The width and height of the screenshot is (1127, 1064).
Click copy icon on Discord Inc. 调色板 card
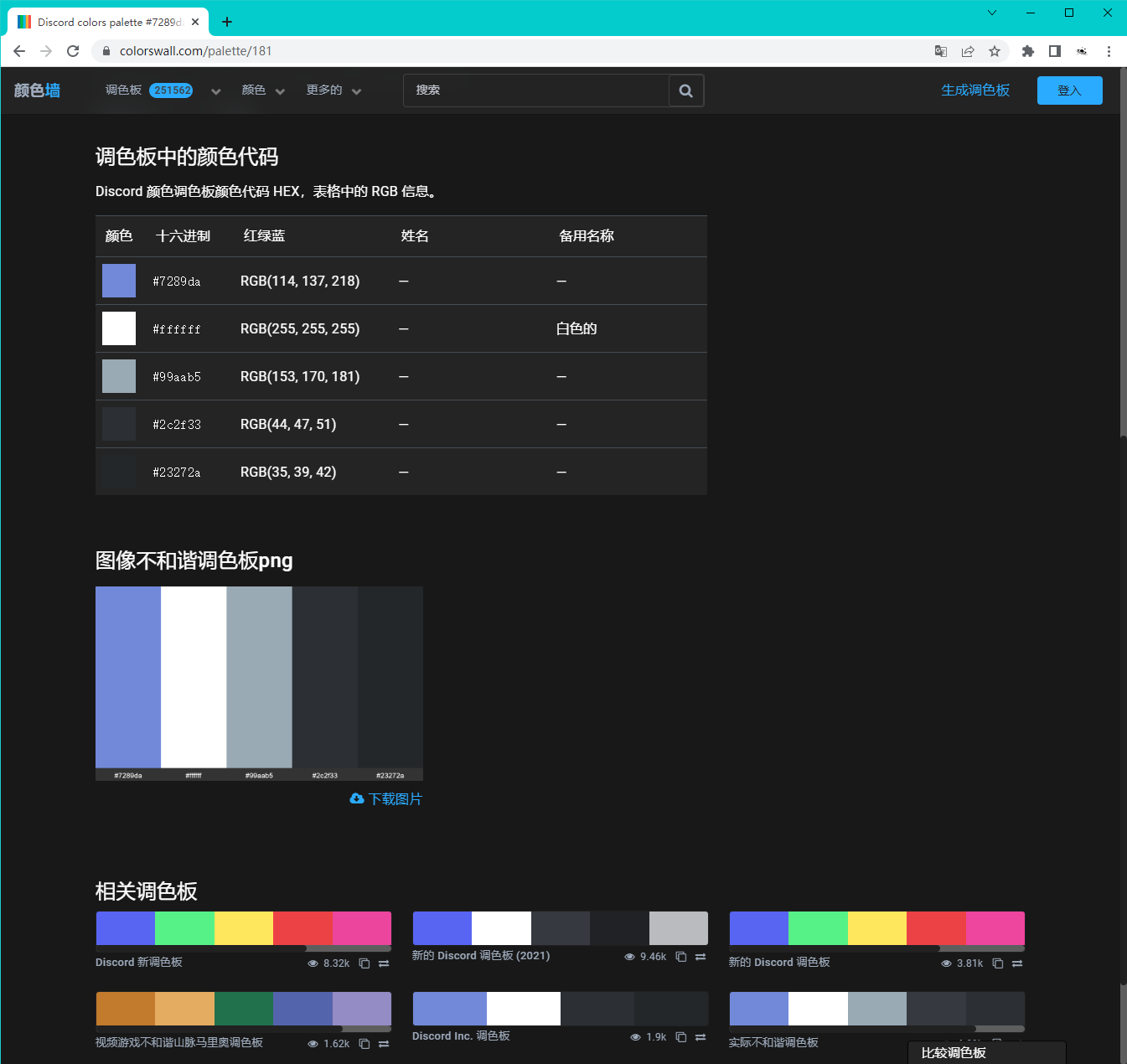tap(681, 1037)
